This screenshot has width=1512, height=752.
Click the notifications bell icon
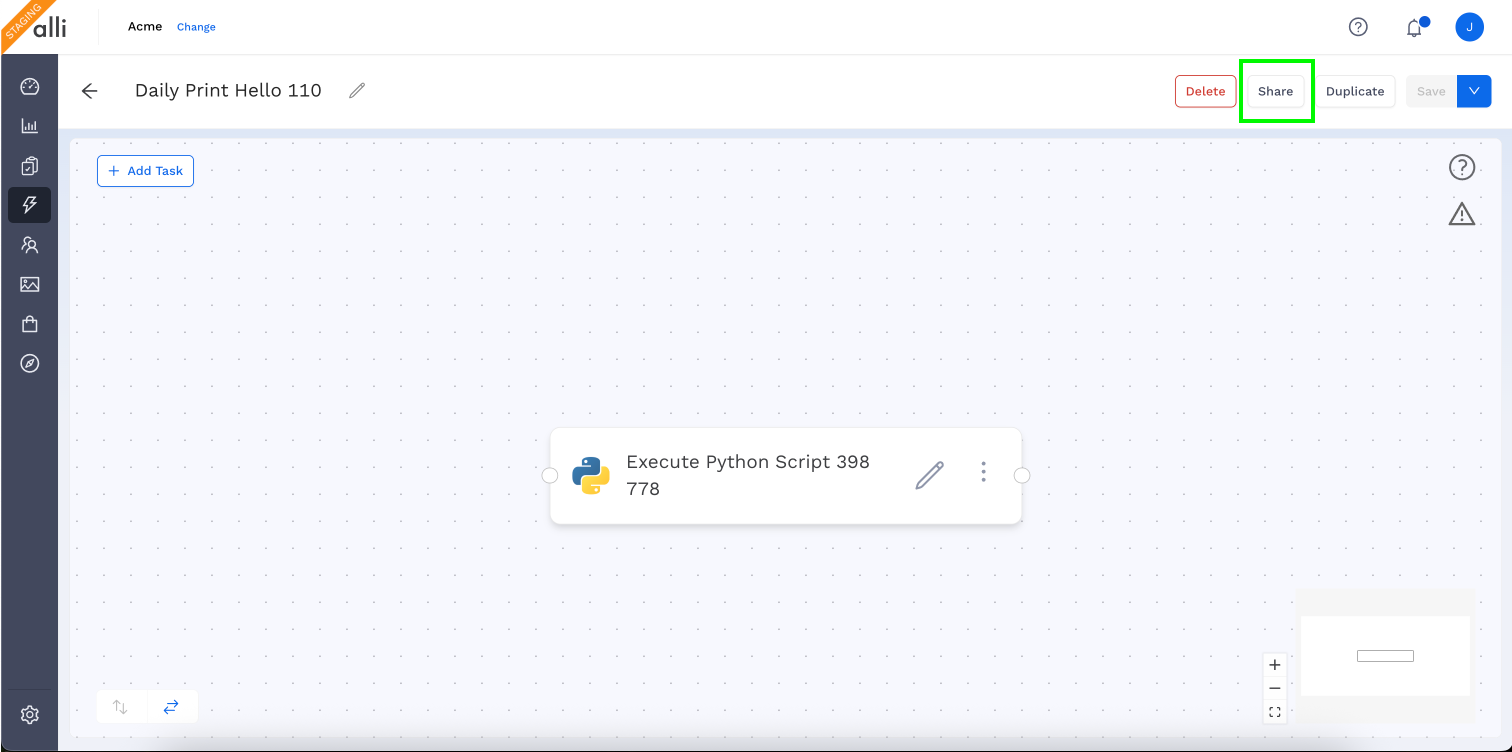(x=1414, y=28)
